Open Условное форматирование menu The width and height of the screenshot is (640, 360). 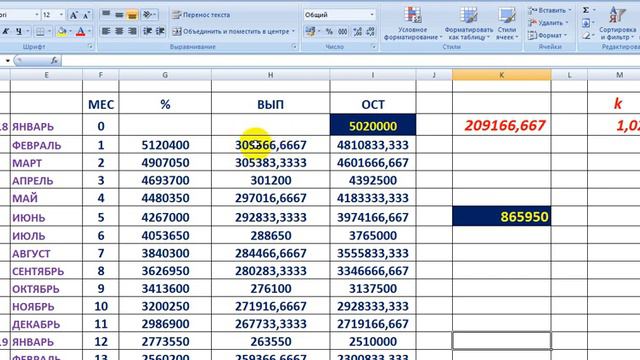pyautogui.click(x=413, y=23)
